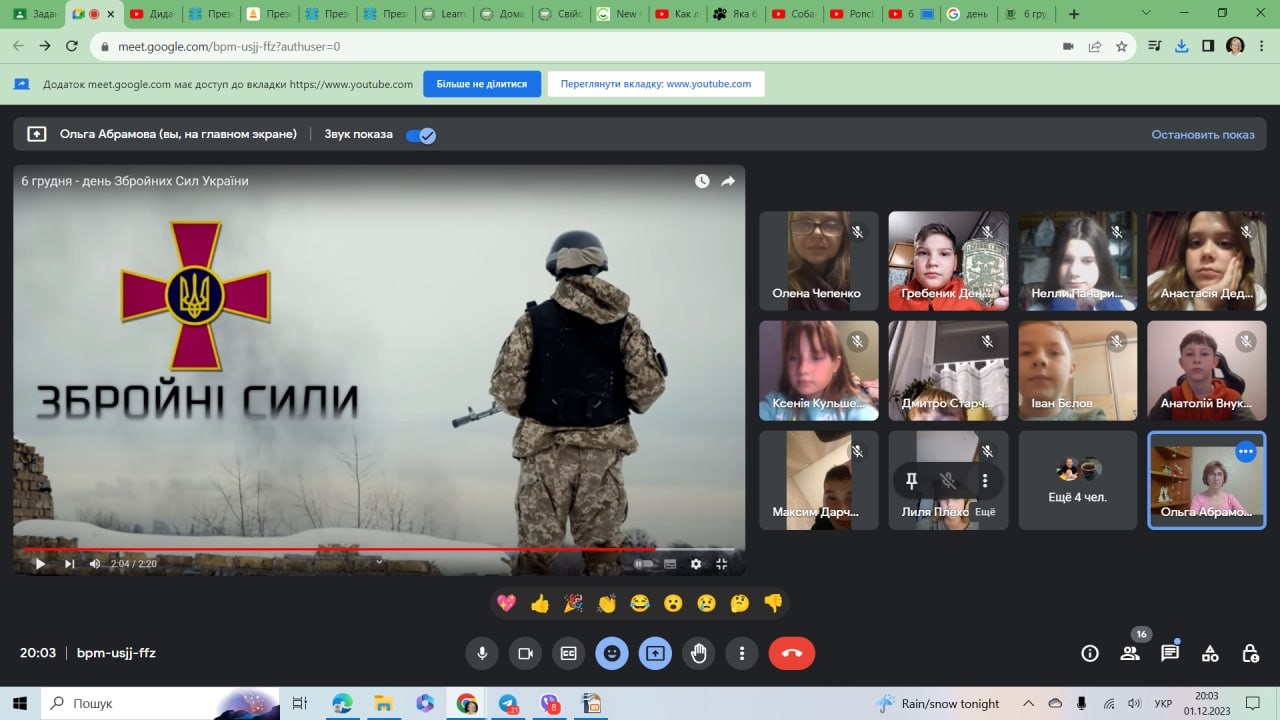Open the meeting chat panel
The width and height of the screenshot is (1280, 720).
click(1169, 653)
